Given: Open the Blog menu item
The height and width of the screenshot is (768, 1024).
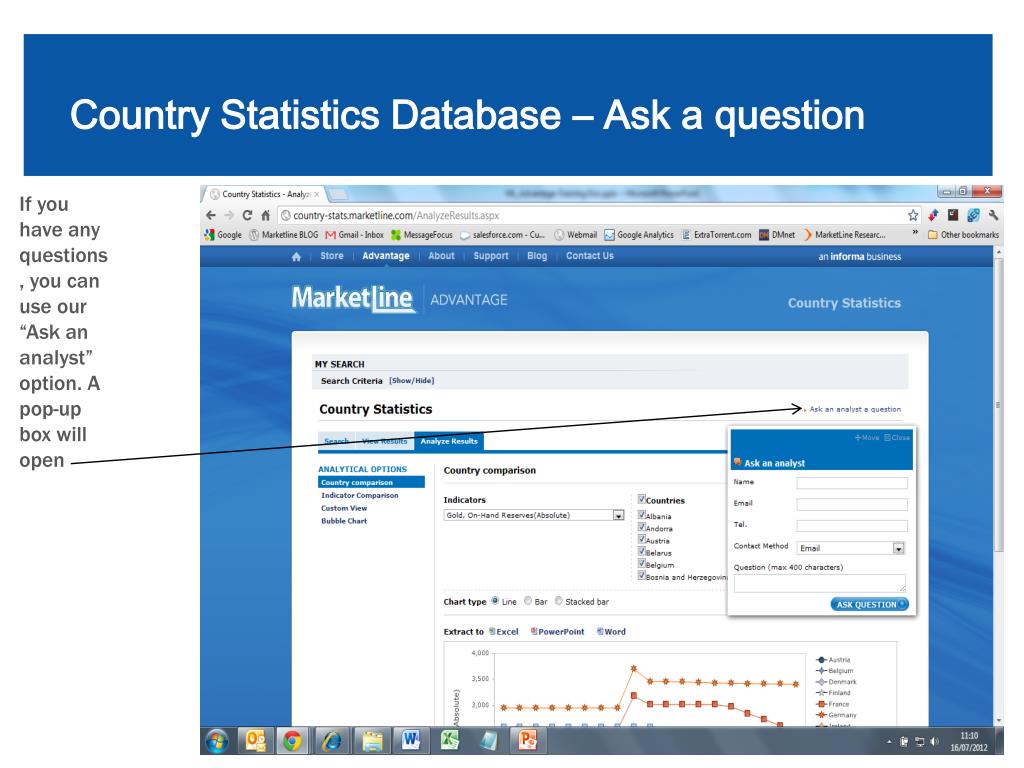Looking at the screenshot, I should tap(537, 256).
